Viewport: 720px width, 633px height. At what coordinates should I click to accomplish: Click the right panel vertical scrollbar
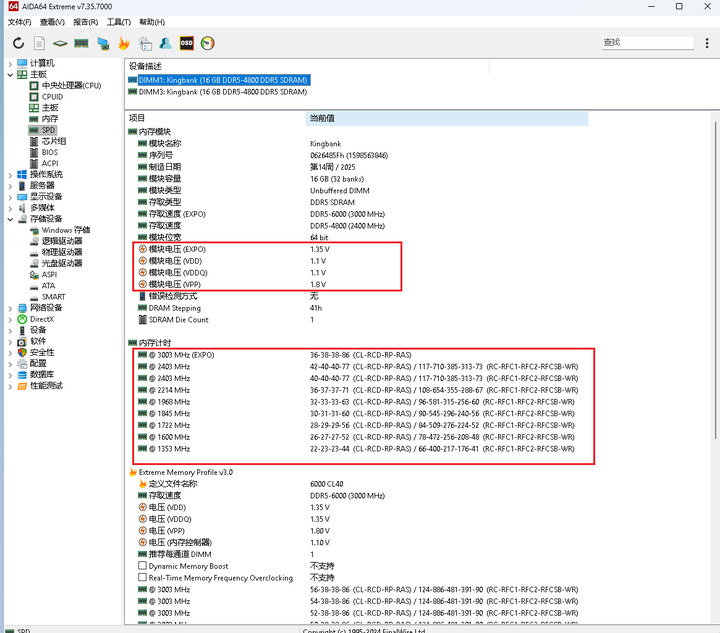[715, 280]
